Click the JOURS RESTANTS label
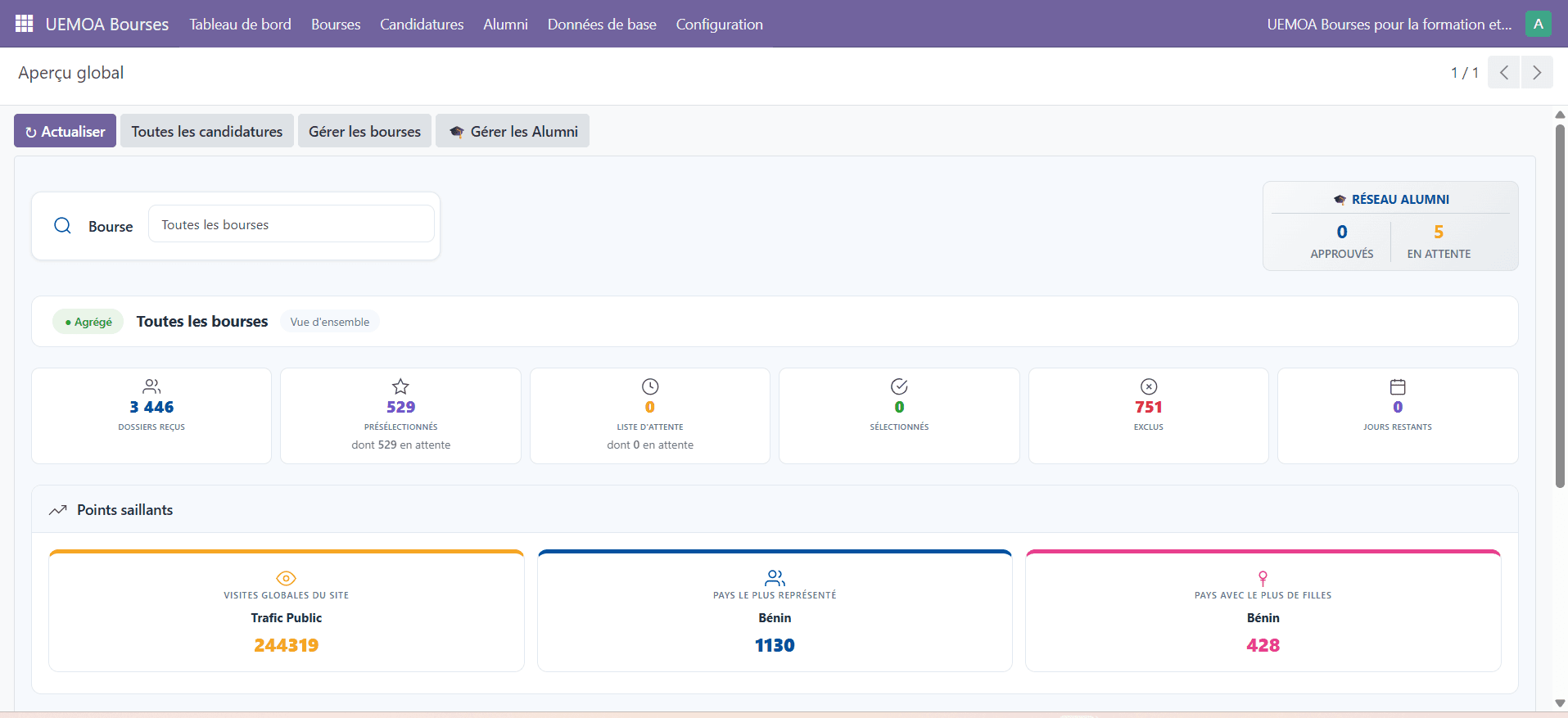Viewport: 1568px width, 718px height. tap(1398, 427)
